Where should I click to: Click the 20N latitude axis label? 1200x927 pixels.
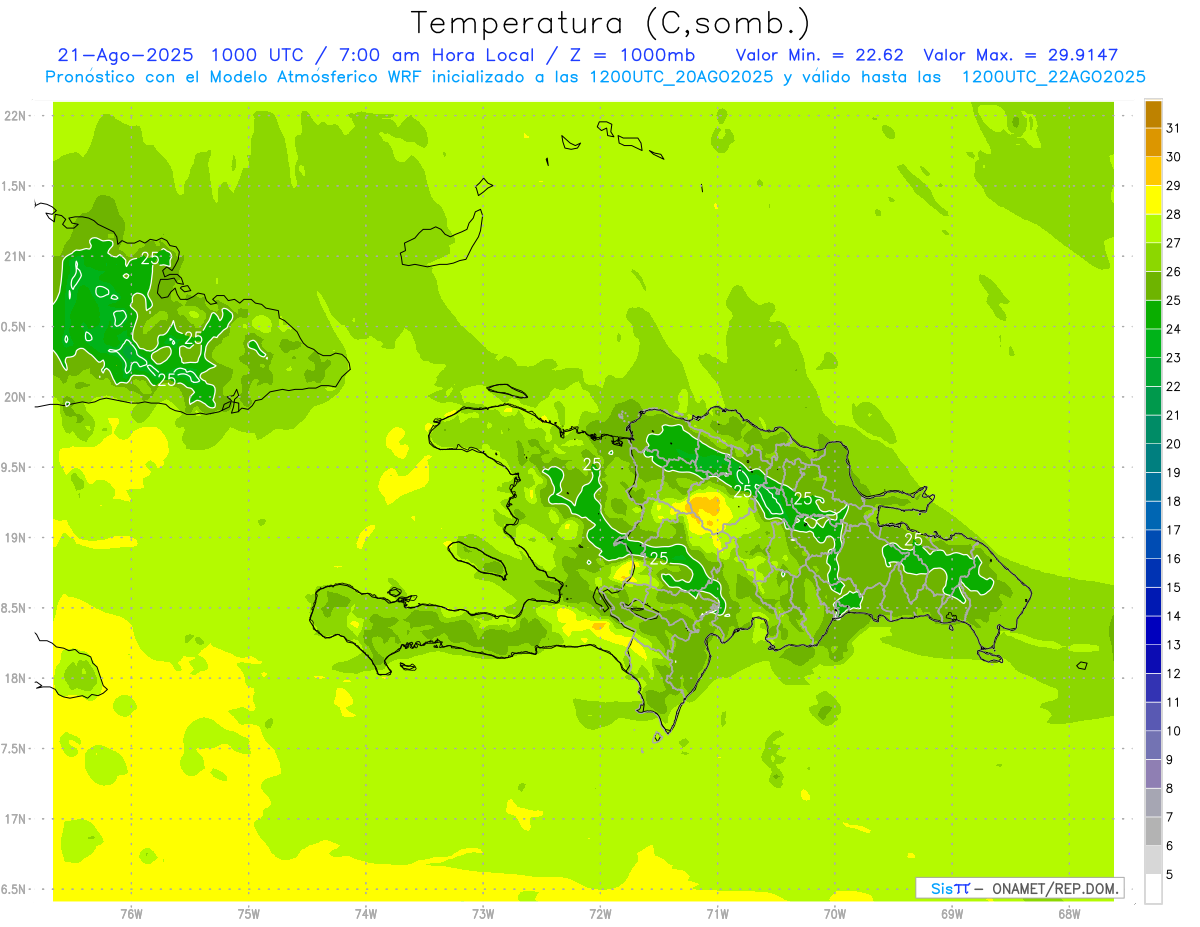click(x=15, y=397)
